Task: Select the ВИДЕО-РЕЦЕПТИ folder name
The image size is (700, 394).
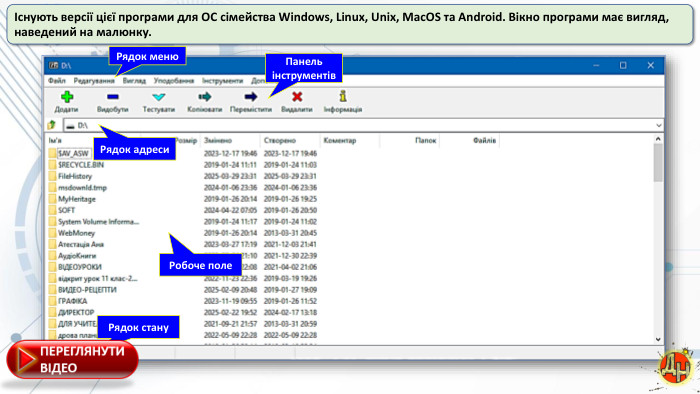Action: click(87, 290)
